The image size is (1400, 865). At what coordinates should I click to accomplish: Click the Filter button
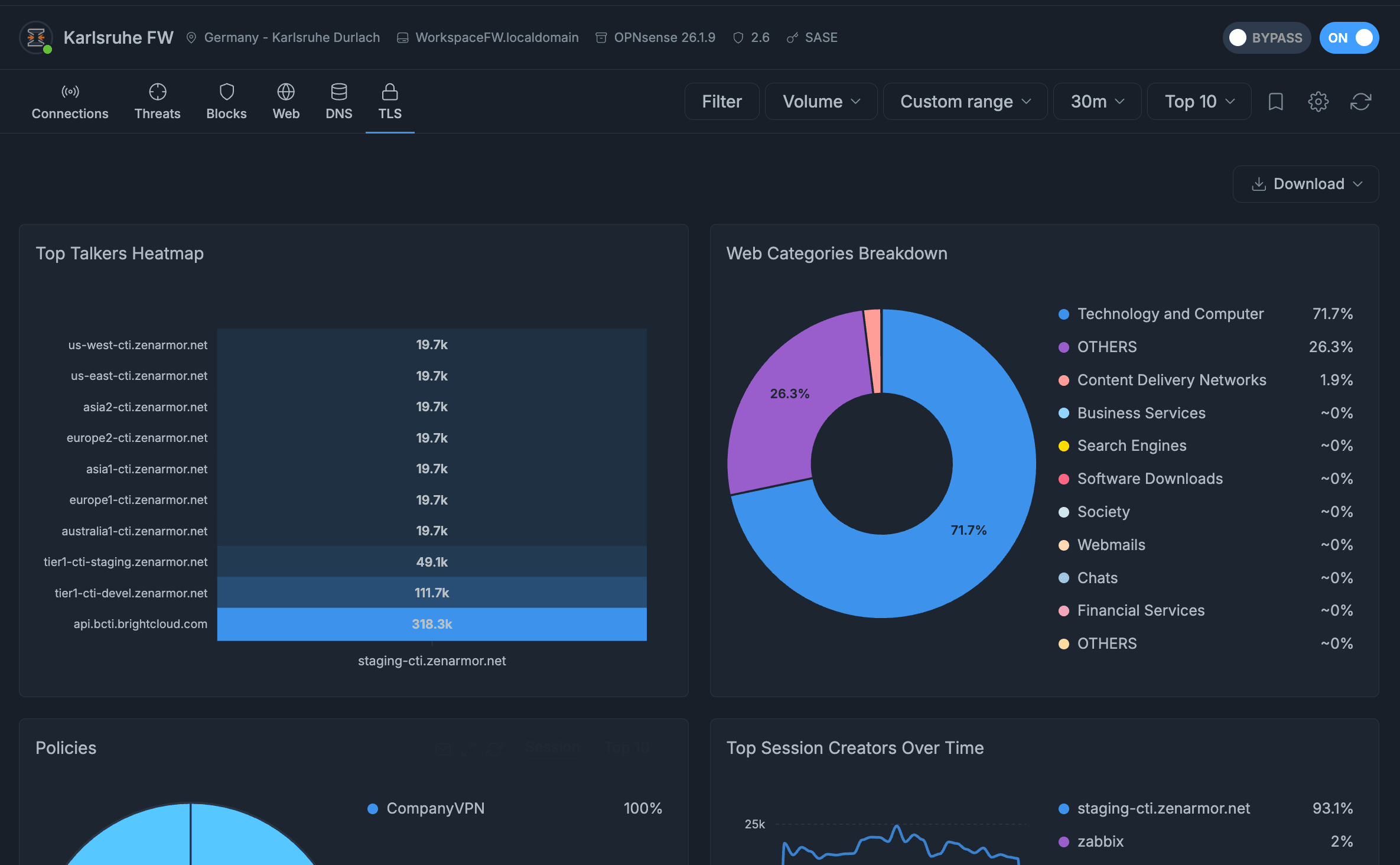point(722,102)
